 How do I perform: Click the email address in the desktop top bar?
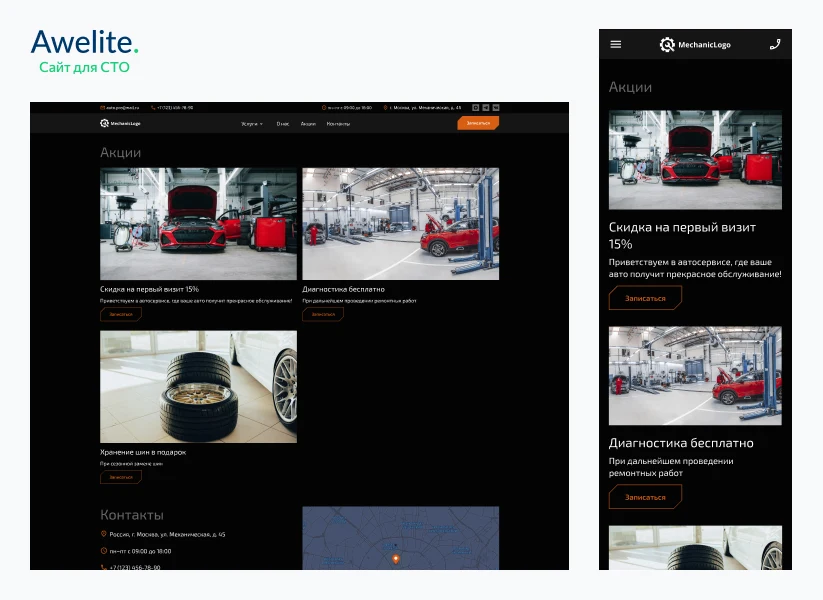pyautogui.click(x=122, y=108)
